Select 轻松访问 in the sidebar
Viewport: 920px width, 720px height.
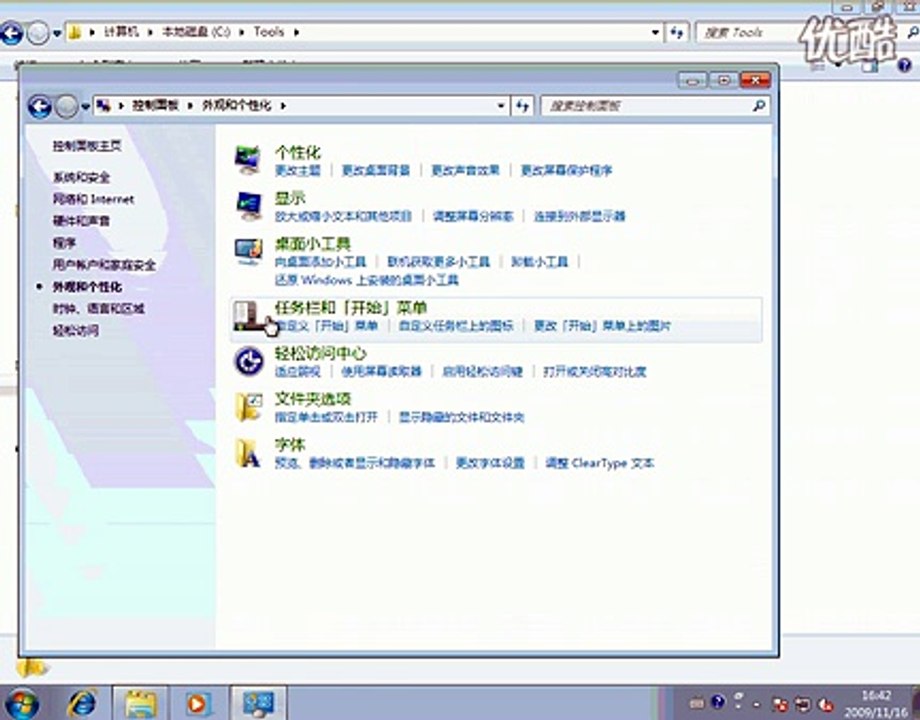(76, 330)
